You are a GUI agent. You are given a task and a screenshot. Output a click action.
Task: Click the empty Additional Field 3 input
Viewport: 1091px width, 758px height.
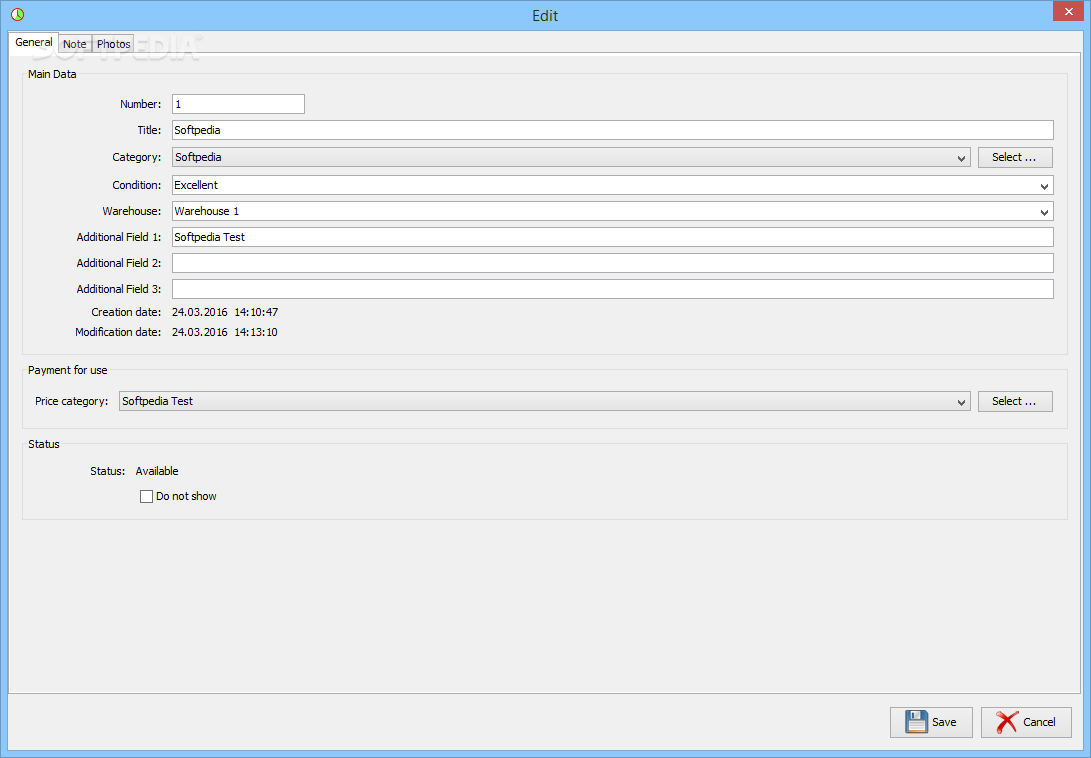pyautogui.click(x=612, y=289)
